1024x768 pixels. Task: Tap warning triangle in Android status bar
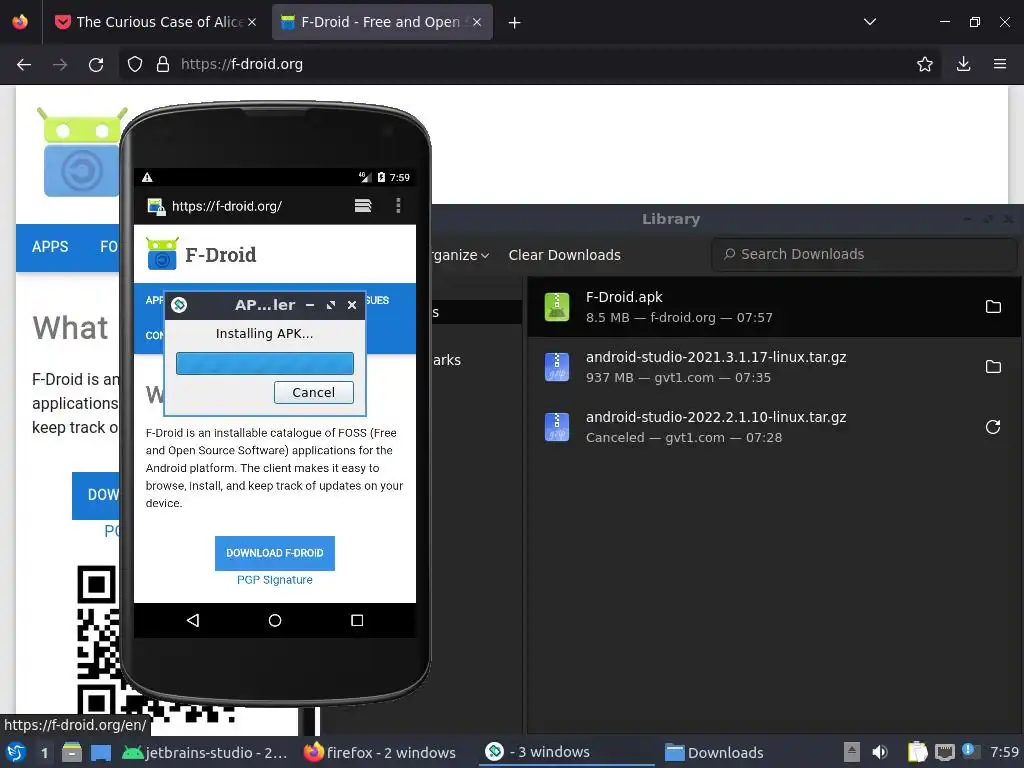[x=147, y=178]
